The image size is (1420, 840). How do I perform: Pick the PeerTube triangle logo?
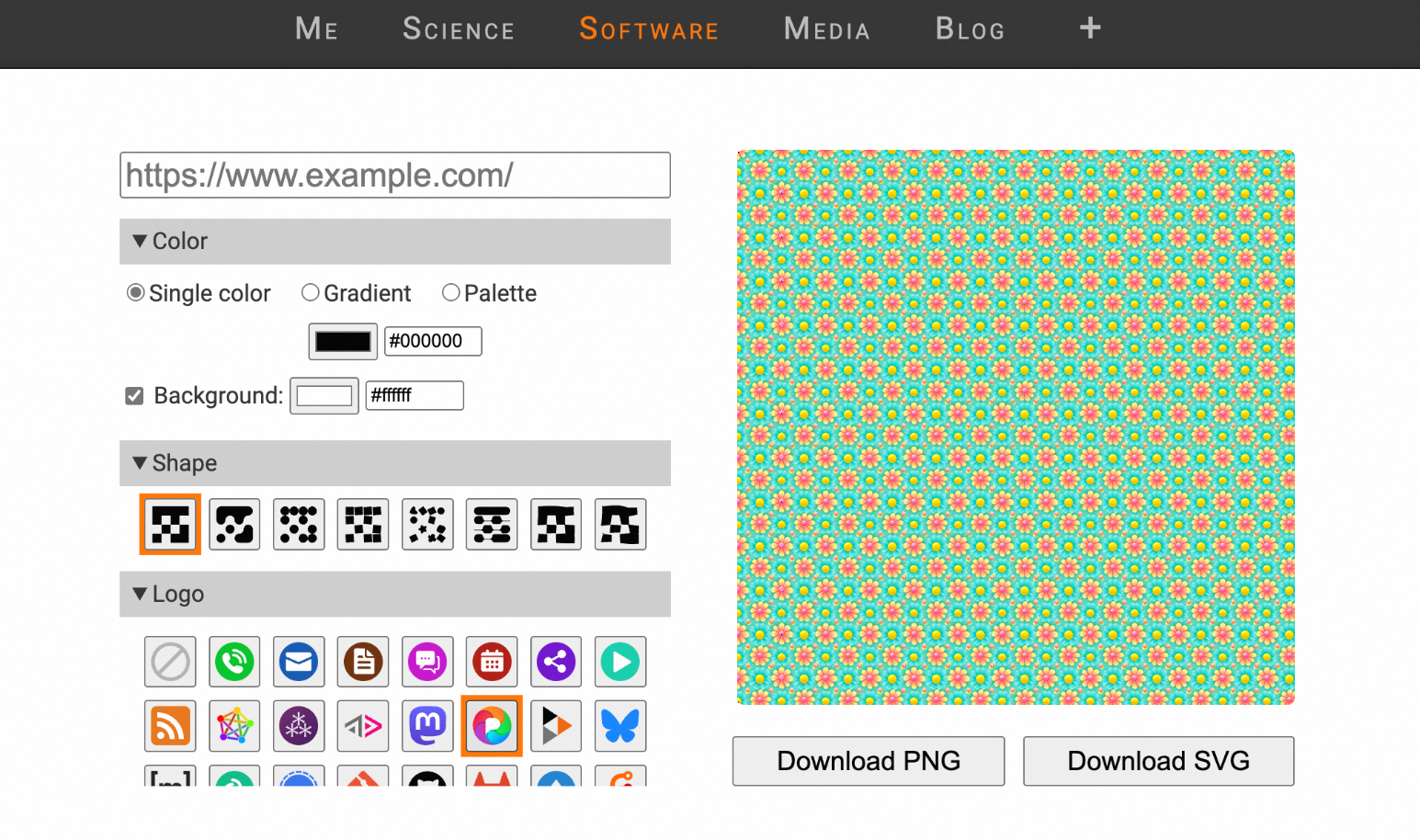click(556, 726)
